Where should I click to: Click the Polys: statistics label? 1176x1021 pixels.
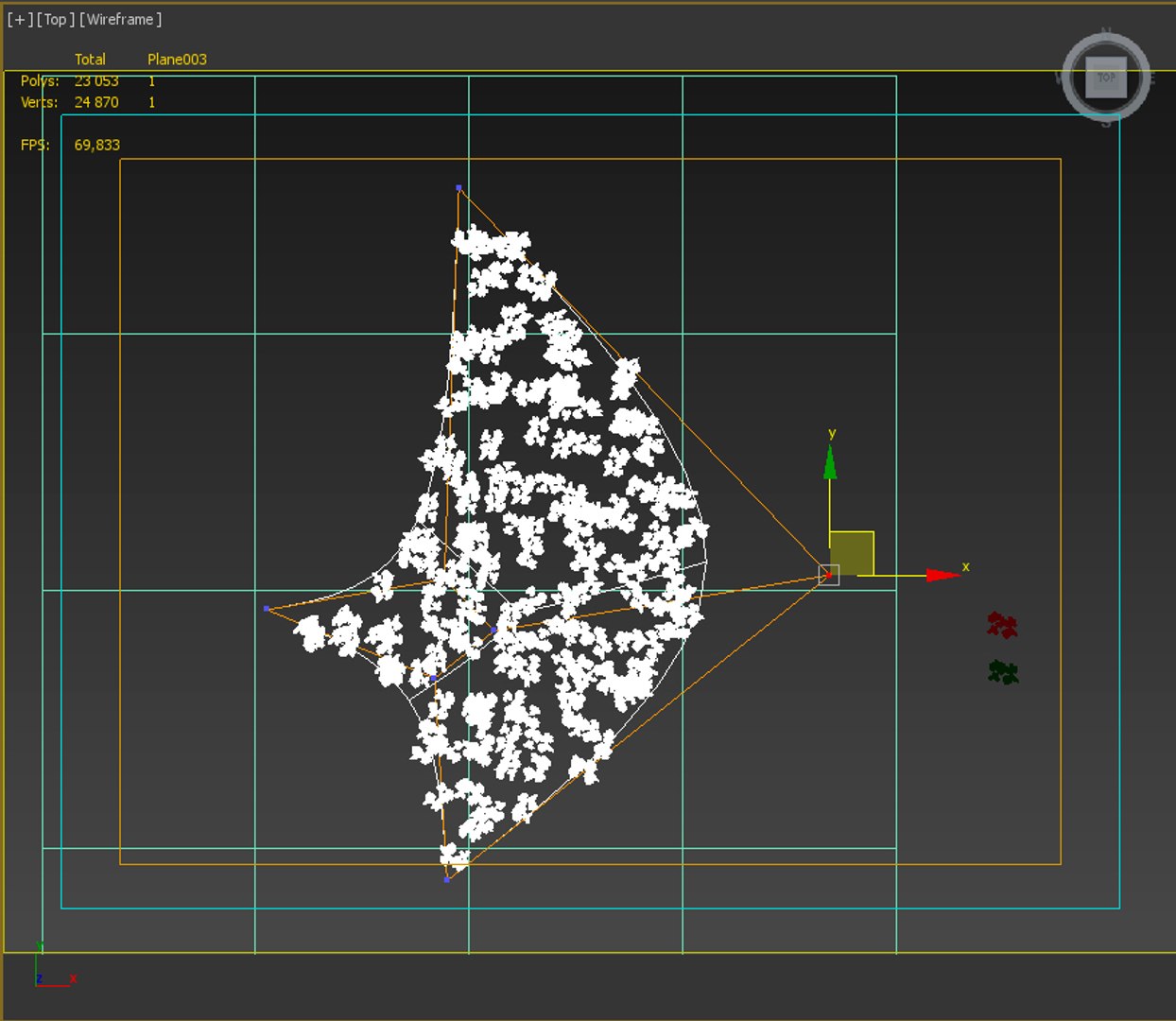coord(40,81)
